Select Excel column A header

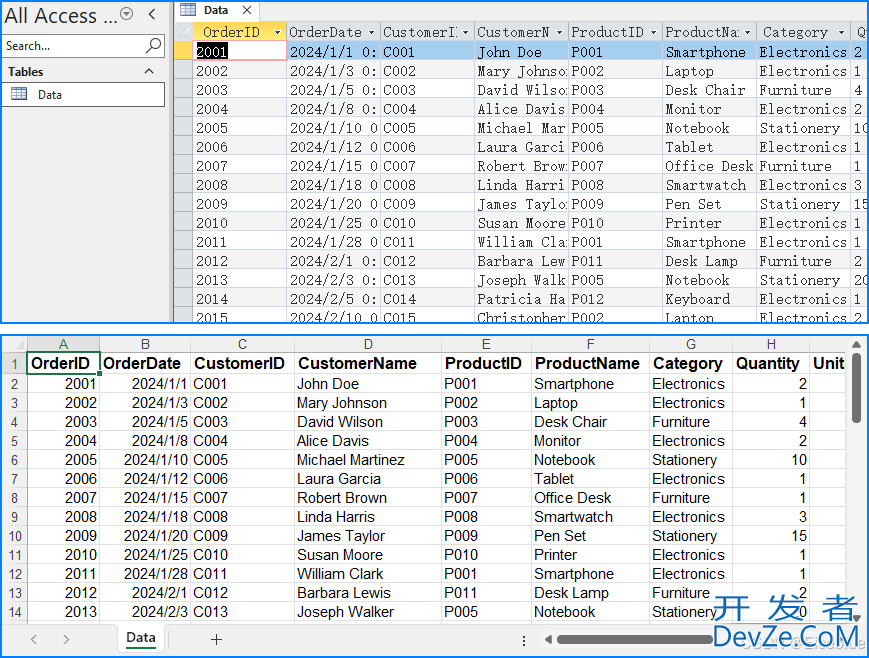tap(63, 344)
